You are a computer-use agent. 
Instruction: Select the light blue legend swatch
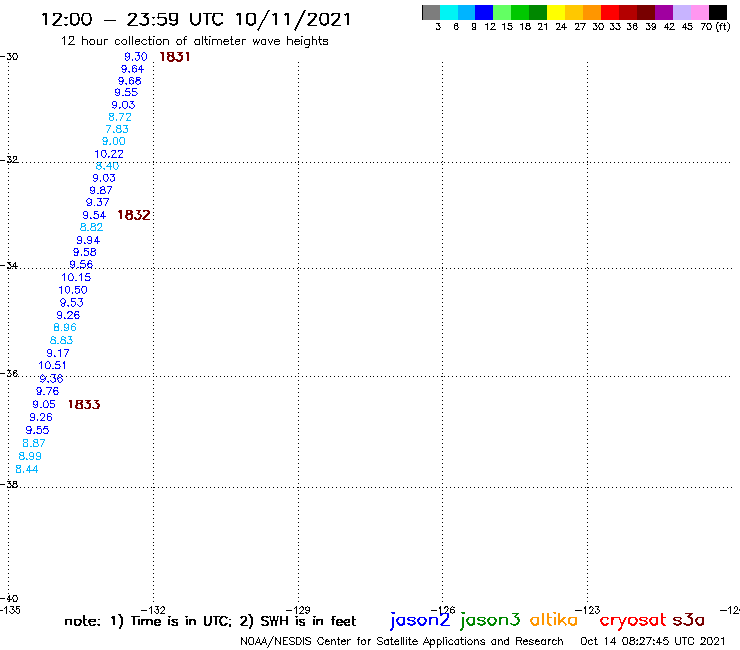coord(466,12)
